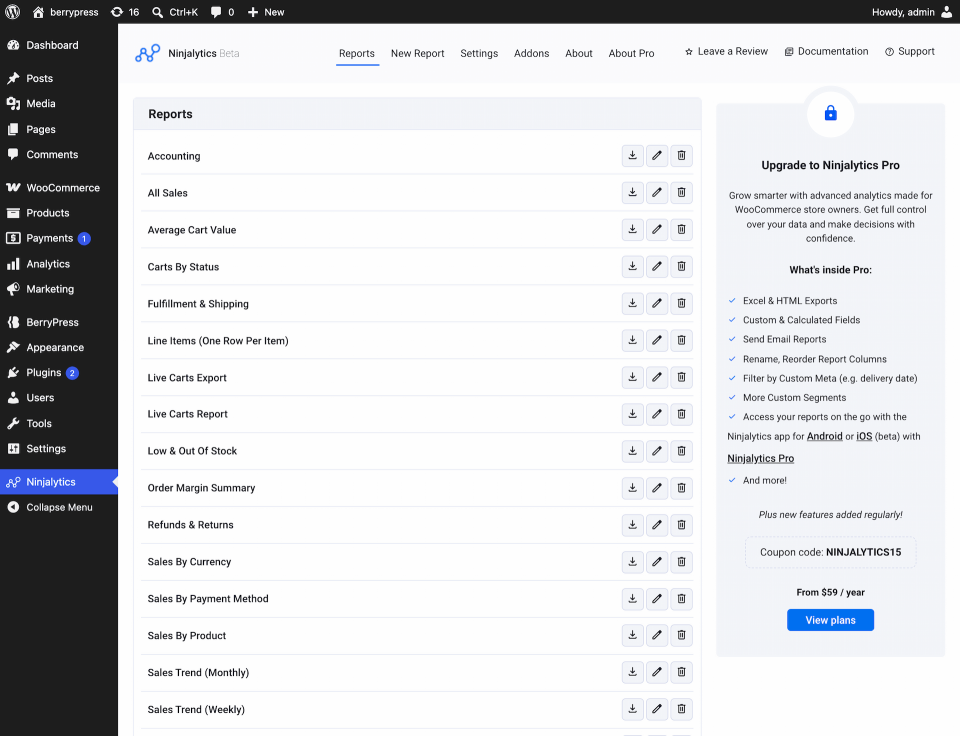Viewport: 960px width, 736px height.
Task: Edit the Live Carts Report entry
Action: point(657,414)
